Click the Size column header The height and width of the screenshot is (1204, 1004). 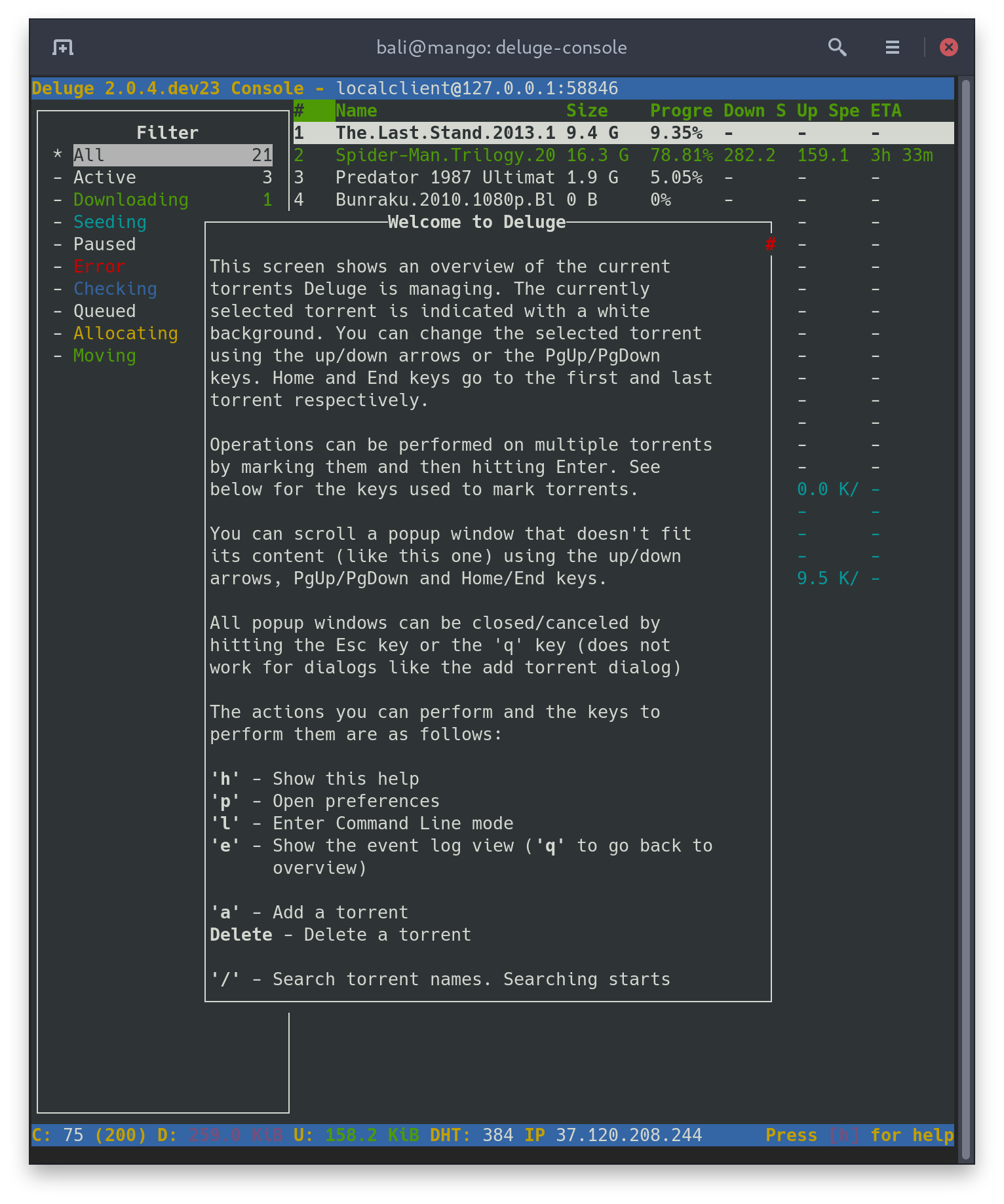click(x=587, y=111)
